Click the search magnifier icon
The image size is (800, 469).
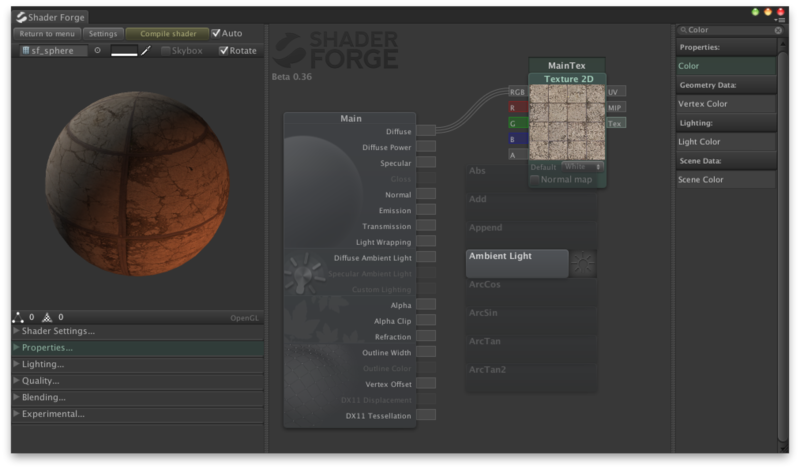click(x=683, y=30)
